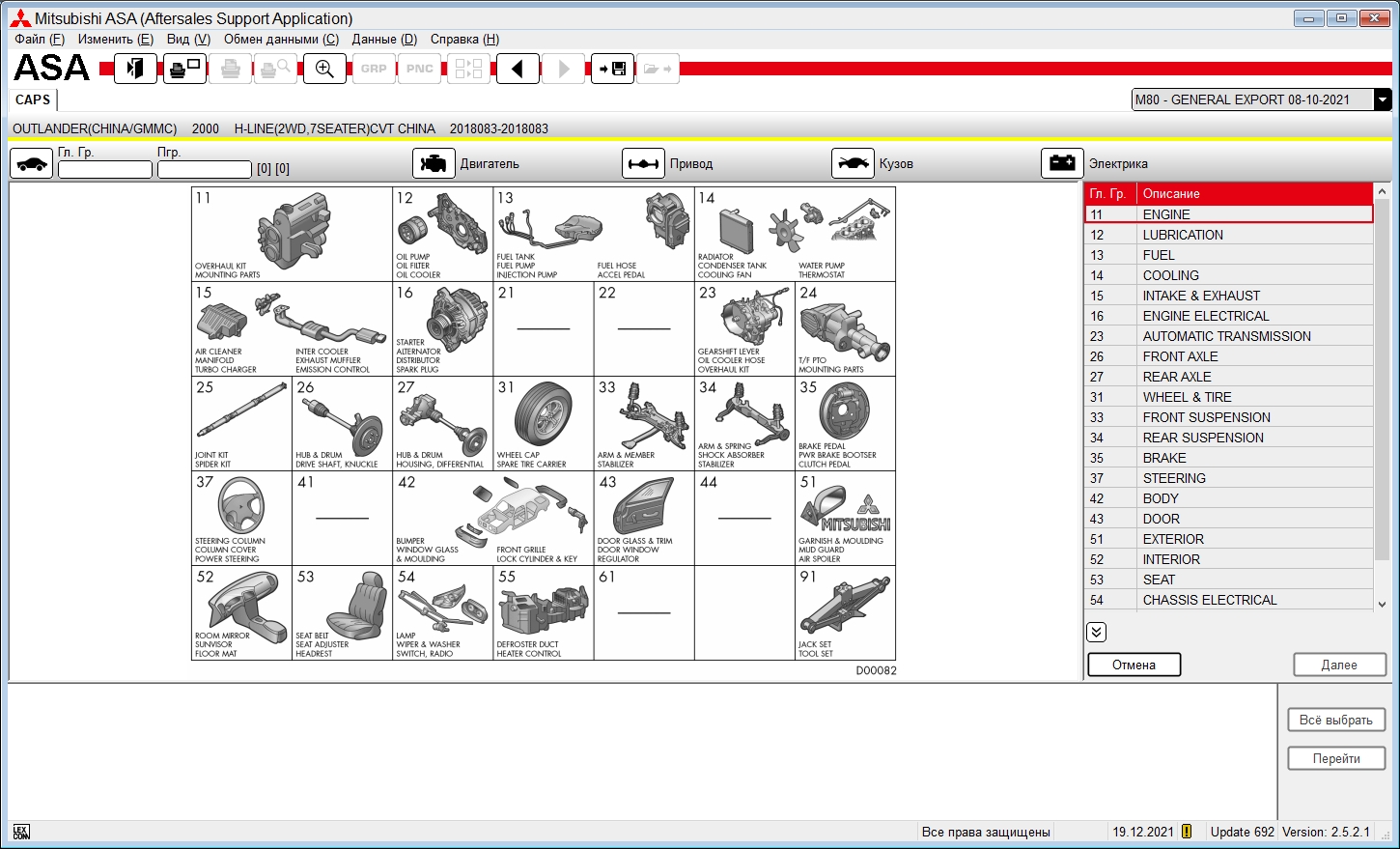Viewport: 1400px width, 849px height.
Task: Select group 24 T/F PTO thumbnail
Action: pos(846,329)
